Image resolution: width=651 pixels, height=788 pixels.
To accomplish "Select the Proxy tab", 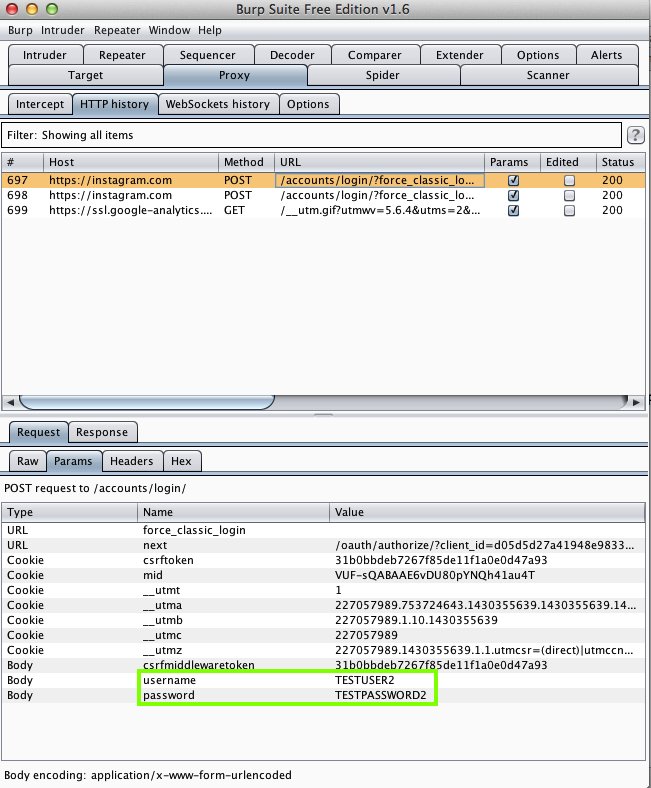I will [x=235, y=75].
